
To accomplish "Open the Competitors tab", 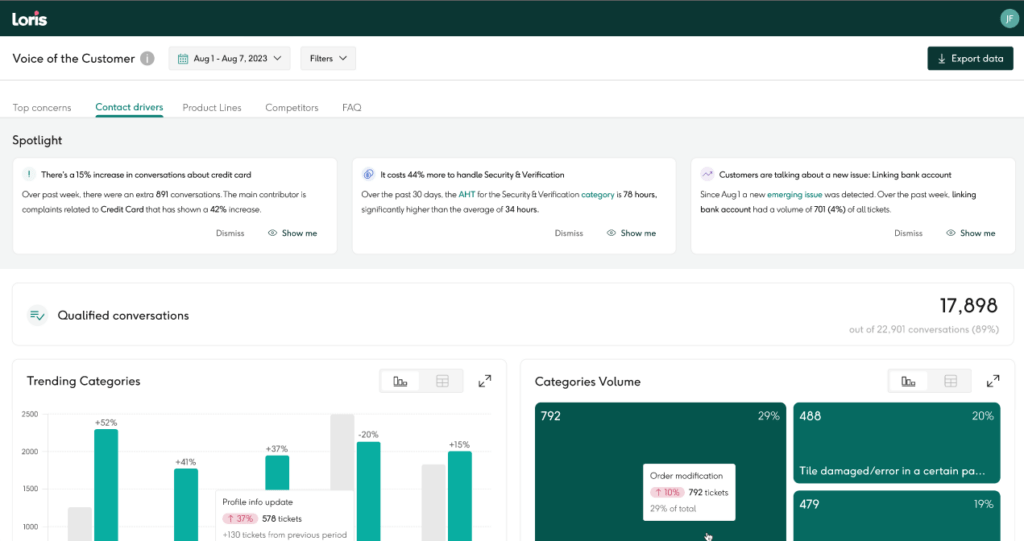I will 291,107.
